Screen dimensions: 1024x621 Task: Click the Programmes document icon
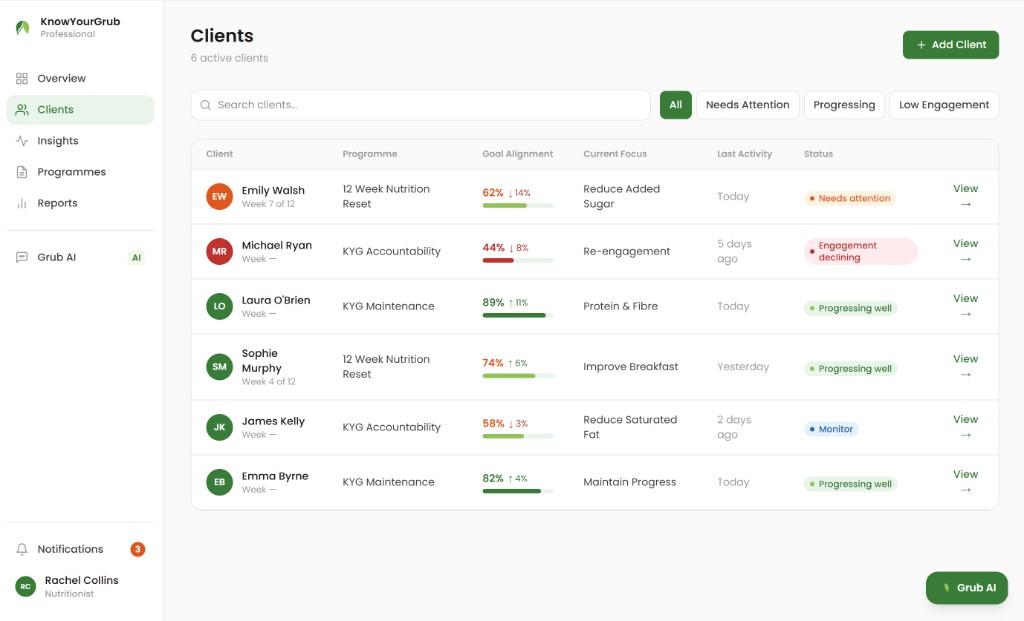point(22,172)
